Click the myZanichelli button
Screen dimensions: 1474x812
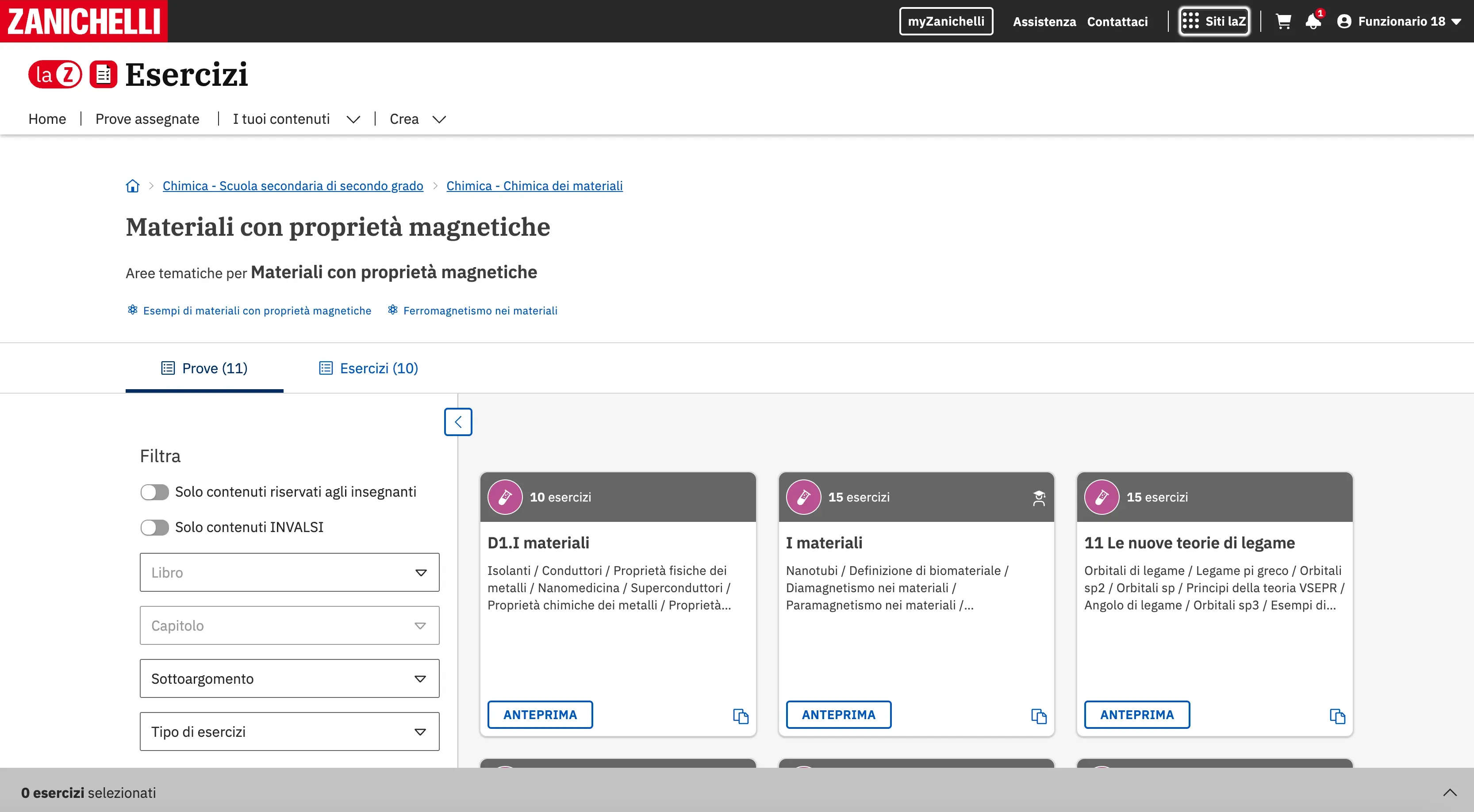point(946,21)
